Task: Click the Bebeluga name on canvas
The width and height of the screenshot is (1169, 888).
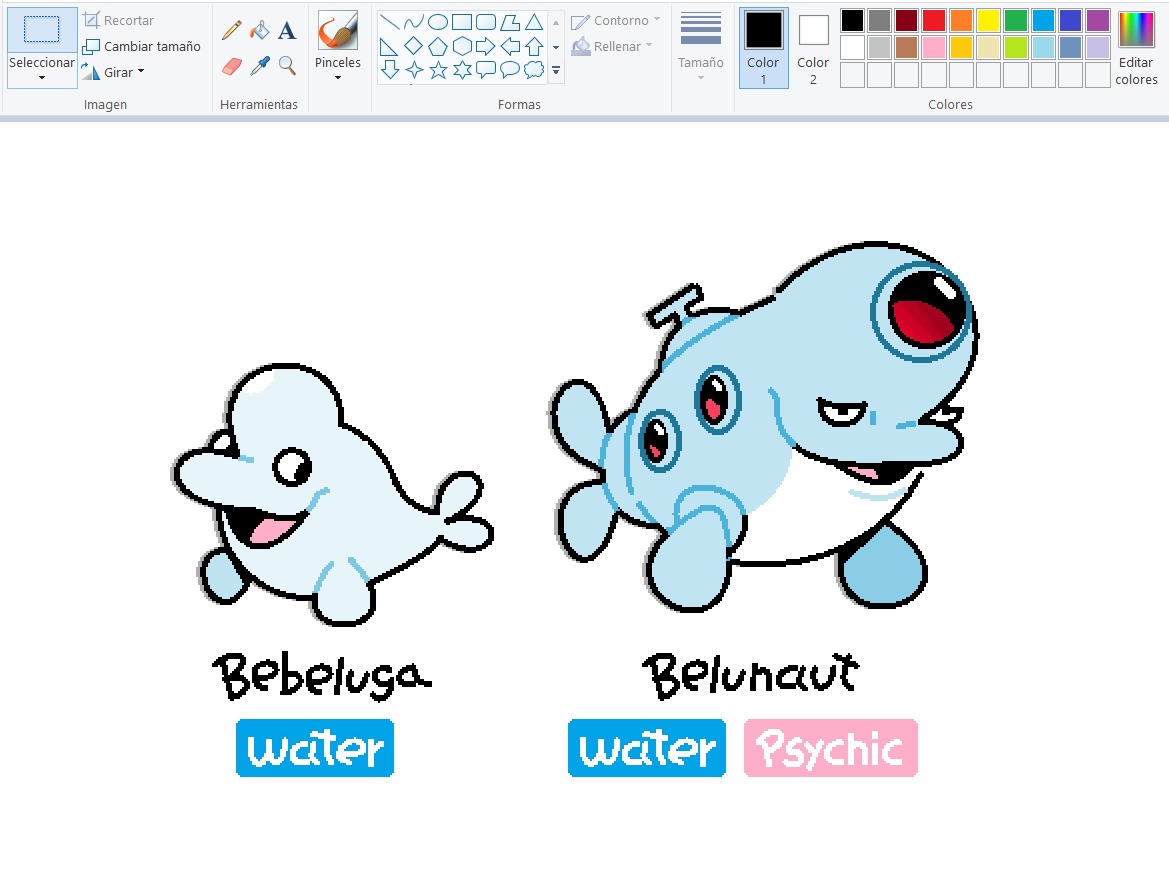Action: [322, 676]
